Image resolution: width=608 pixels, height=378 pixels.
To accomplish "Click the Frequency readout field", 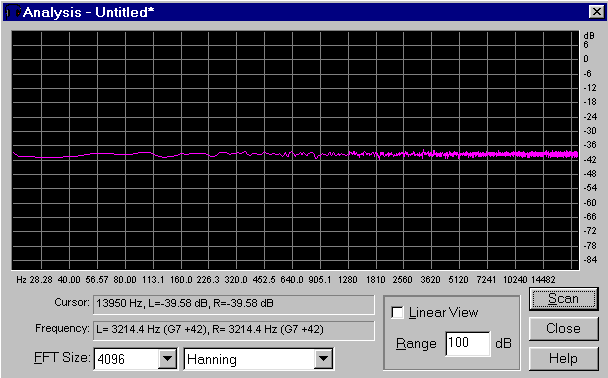I will coord(234,330).
